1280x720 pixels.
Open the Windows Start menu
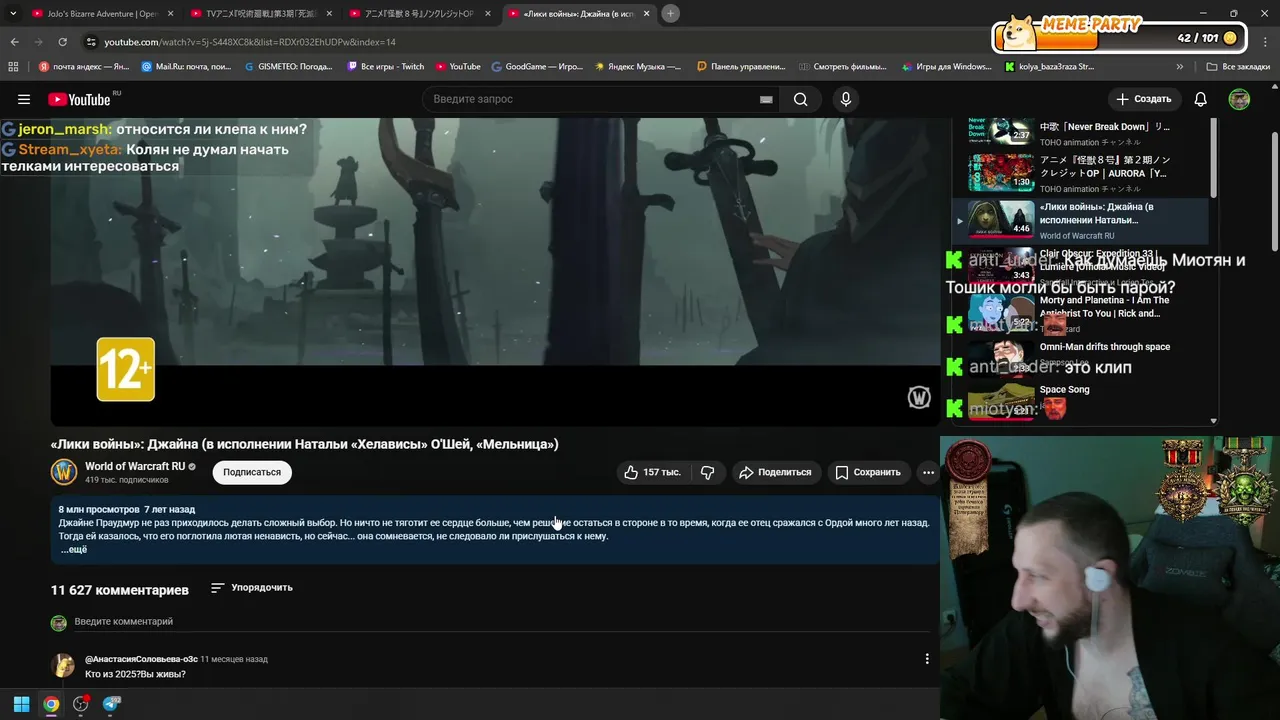coord(21,704)
